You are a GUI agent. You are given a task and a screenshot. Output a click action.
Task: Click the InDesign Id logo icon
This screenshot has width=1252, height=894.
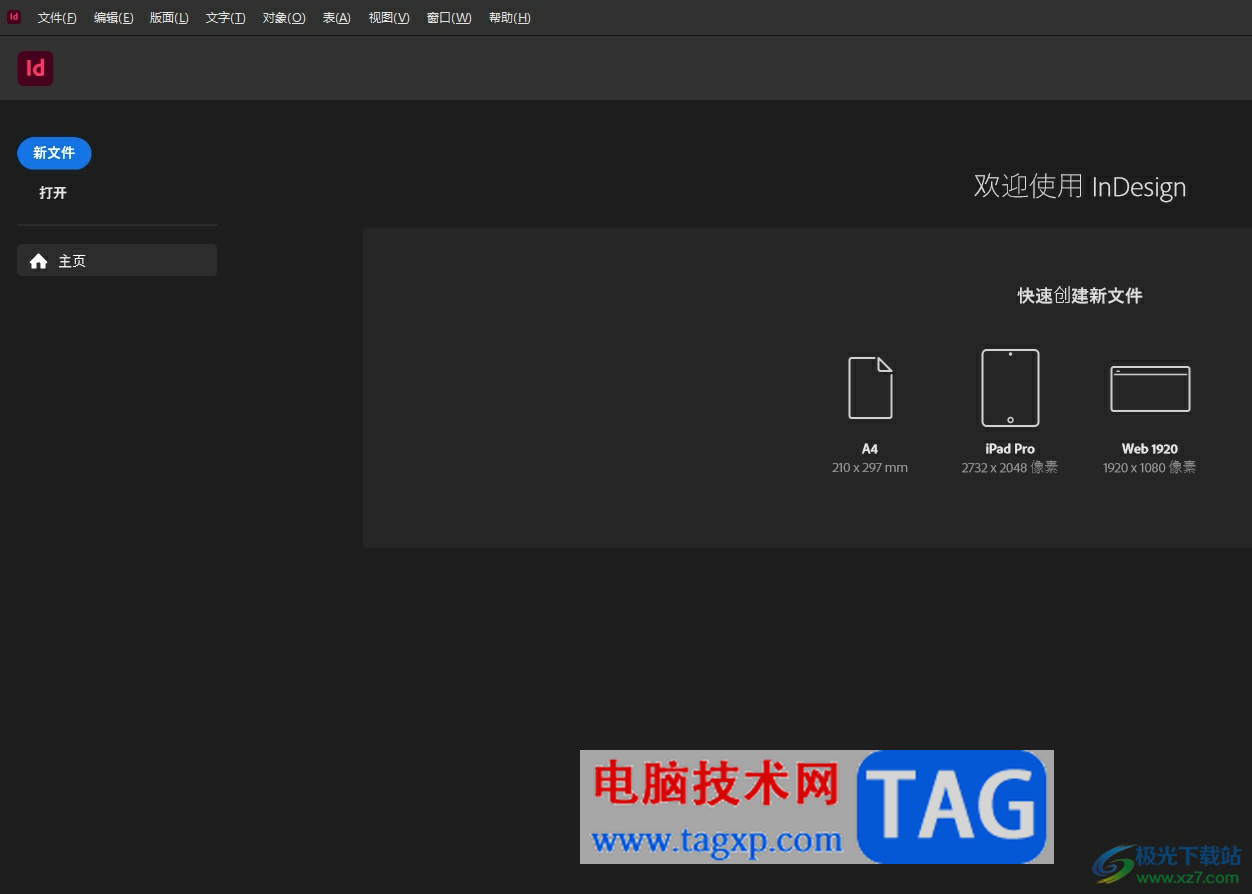tap(35, 68)
